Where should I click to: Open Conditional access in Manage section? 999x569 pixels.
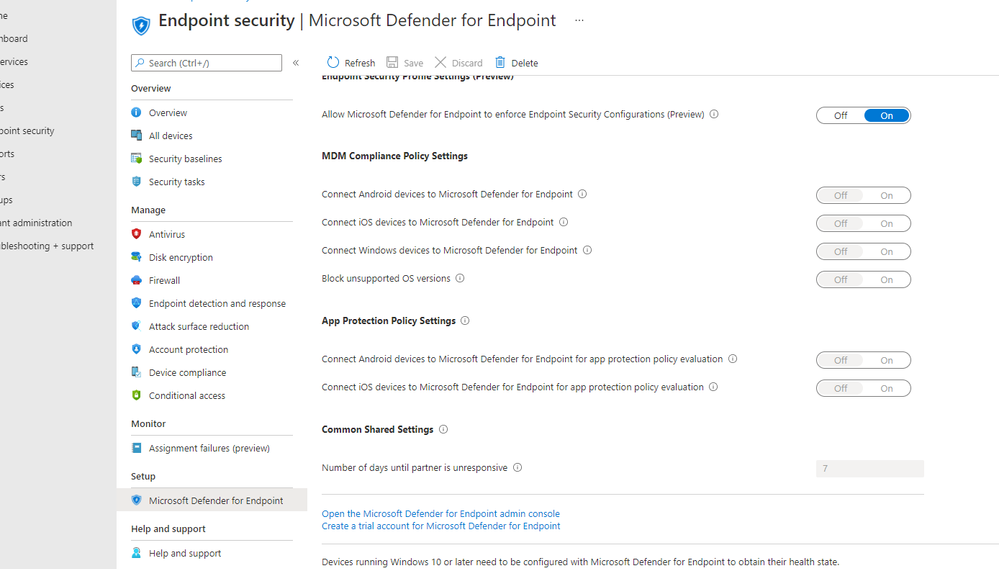(x=187, y=396)
